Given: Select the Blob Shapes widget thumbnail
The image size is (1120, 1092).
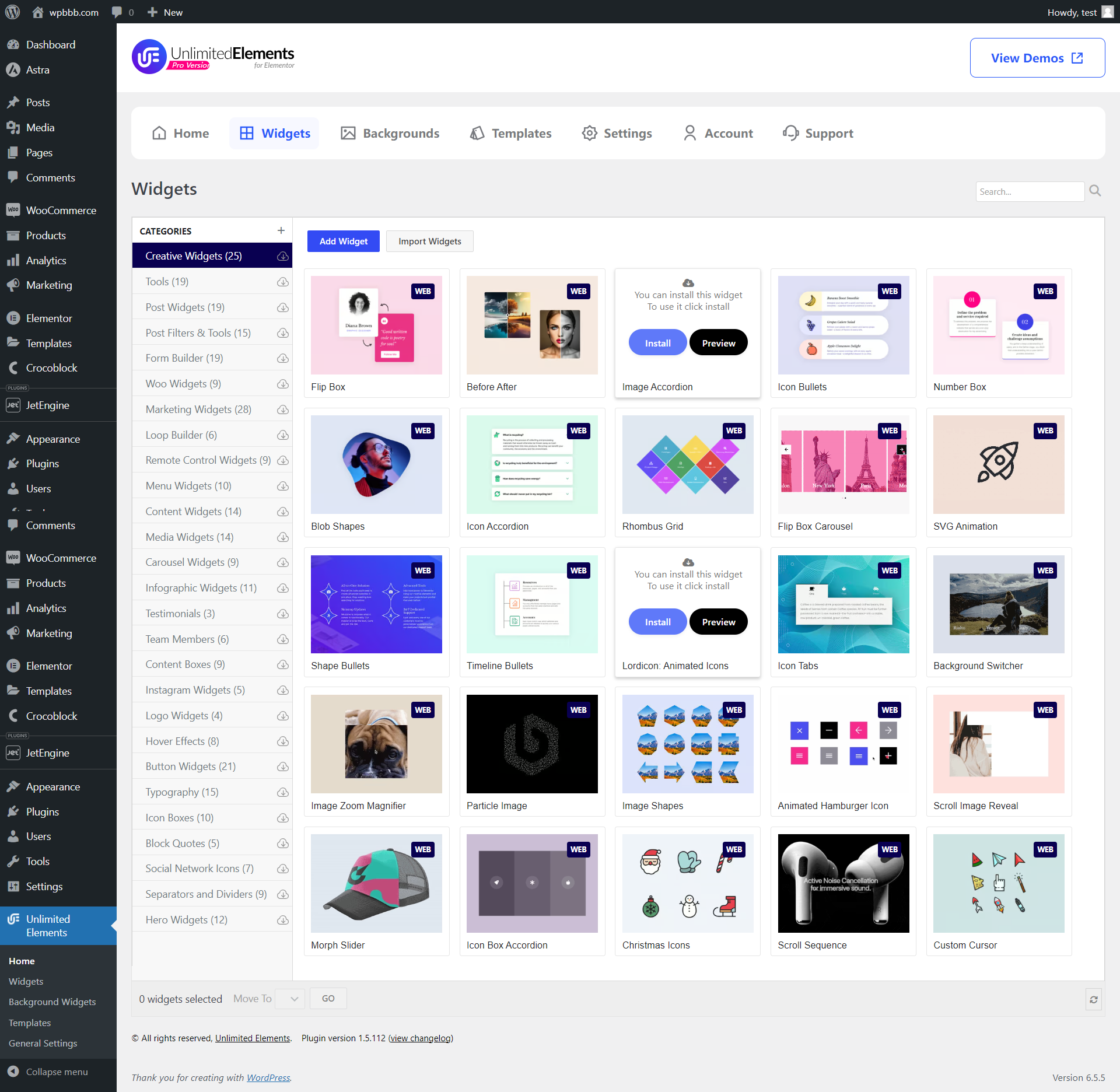Looking at the screenshot, I should [376, 464].
